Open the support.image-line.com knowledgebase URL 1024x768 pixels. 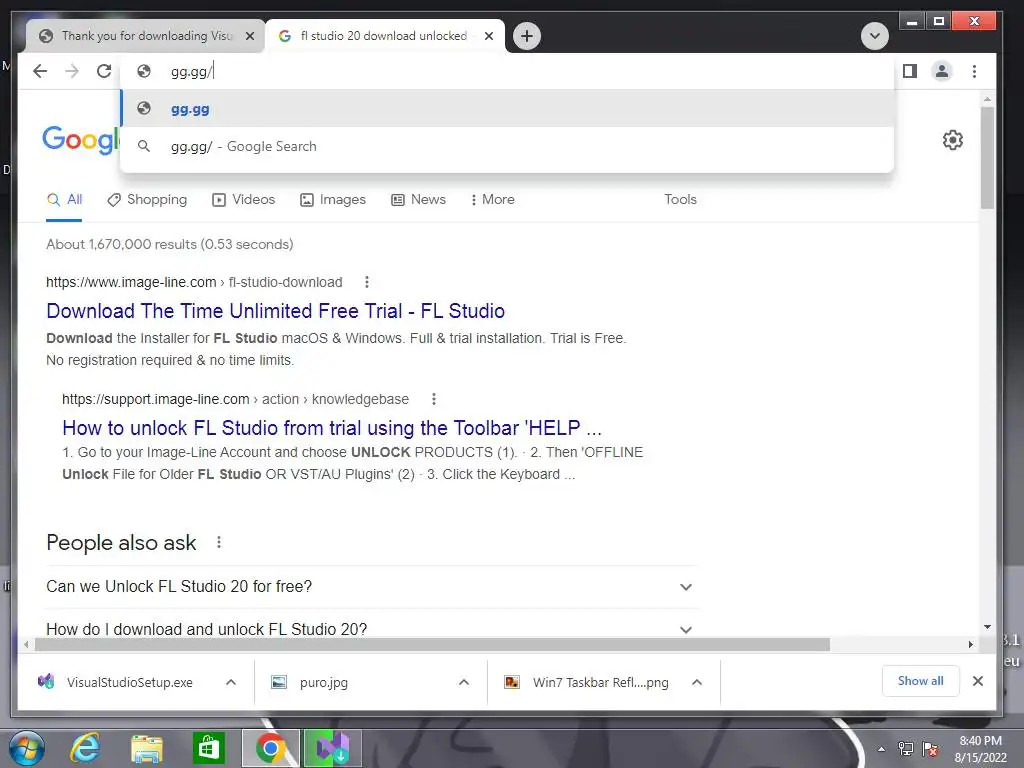pos(235,399)
